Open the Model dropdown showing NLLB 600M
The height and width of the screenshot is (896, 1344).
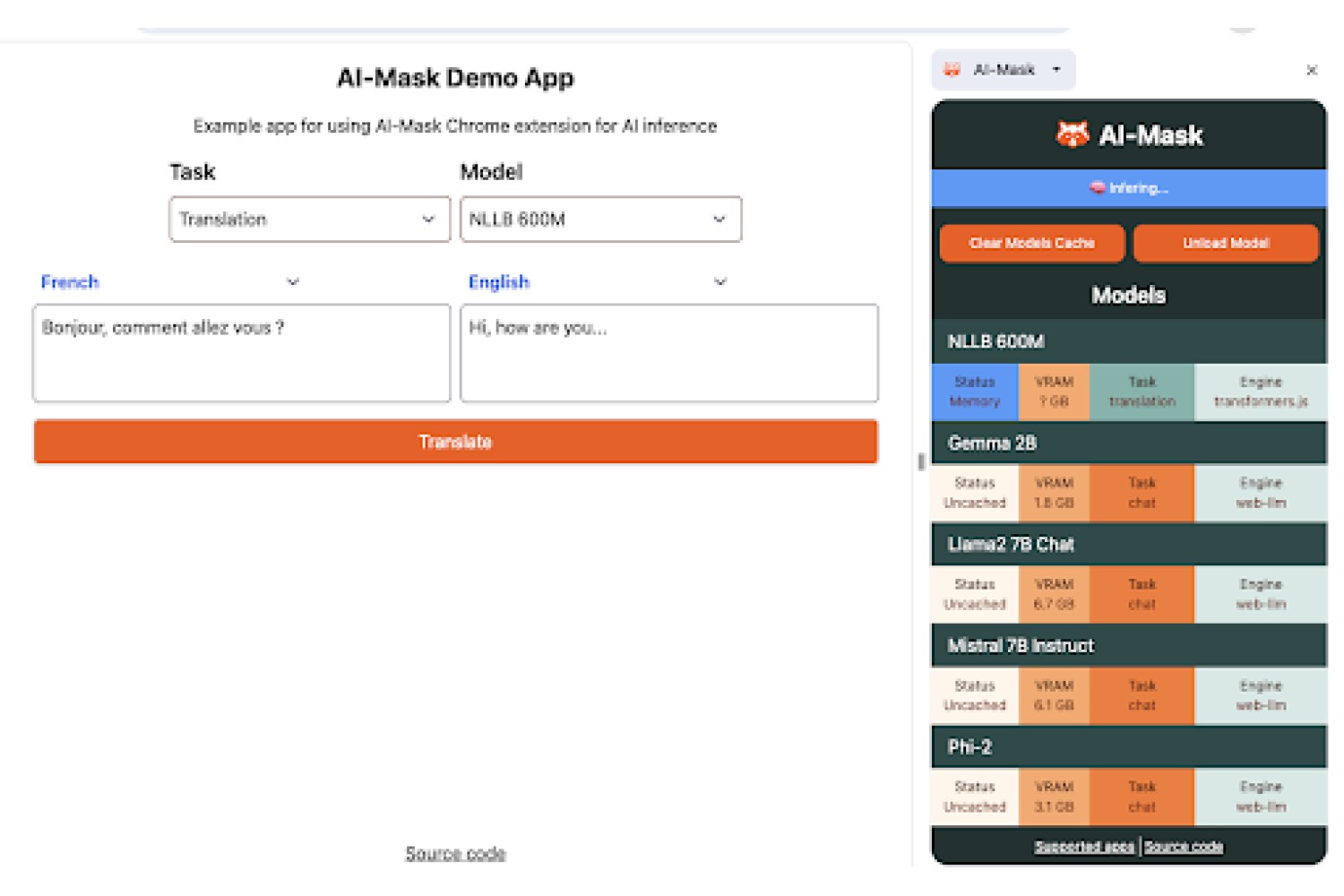[x=600, y=220]
